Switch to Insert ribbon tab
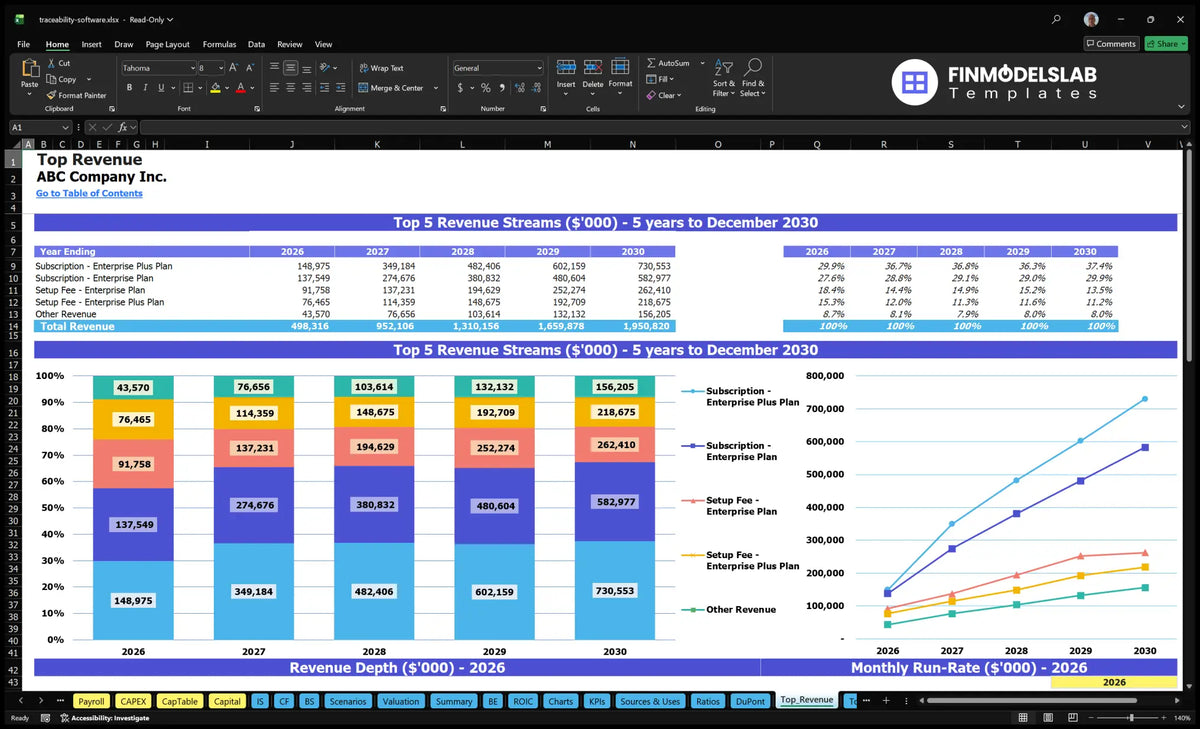 91,44
